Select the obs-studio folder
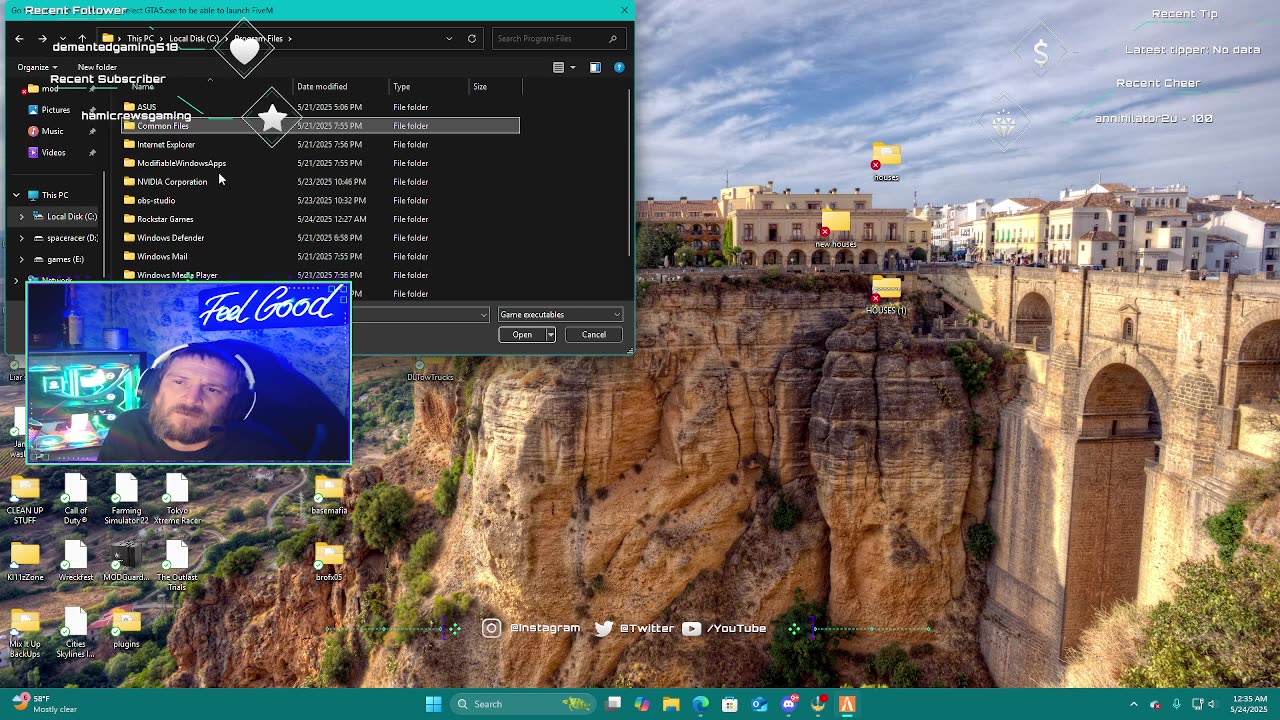 [x=156, y=201]
